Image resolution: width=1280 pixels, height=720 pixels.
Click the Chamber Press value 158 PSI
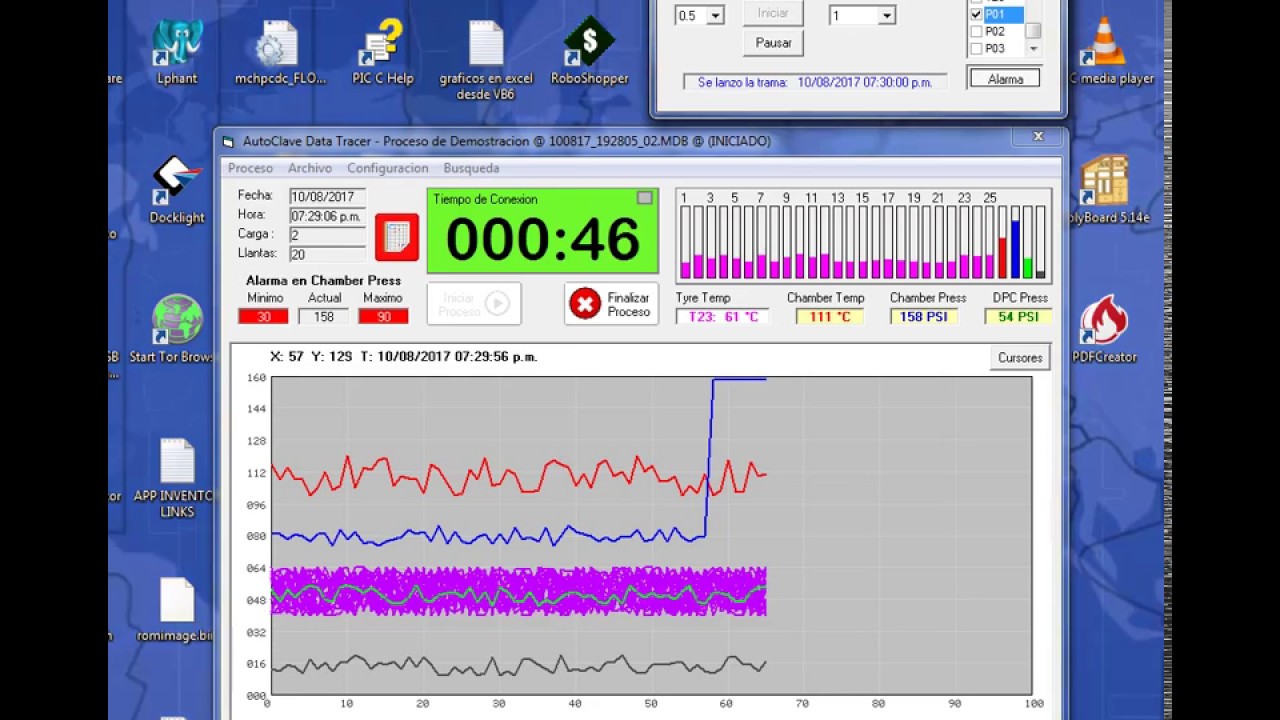pyautogui.click(x=924, y=317)
